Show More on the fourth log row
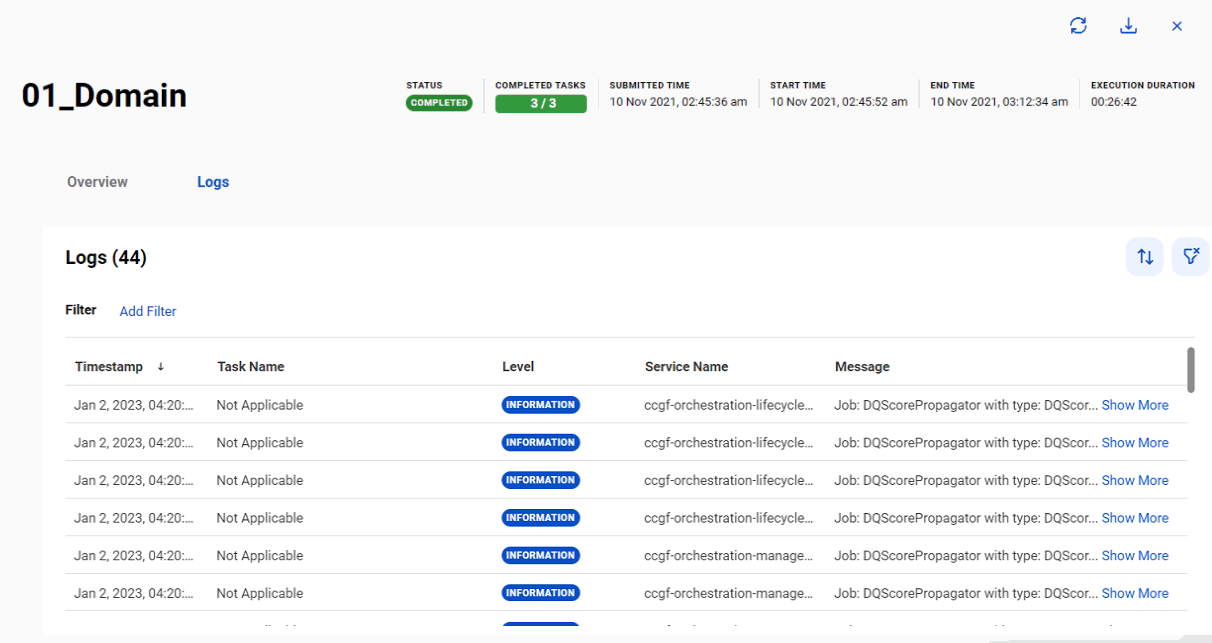Screen dimensions: 1212x643 tap(1135, 518)
